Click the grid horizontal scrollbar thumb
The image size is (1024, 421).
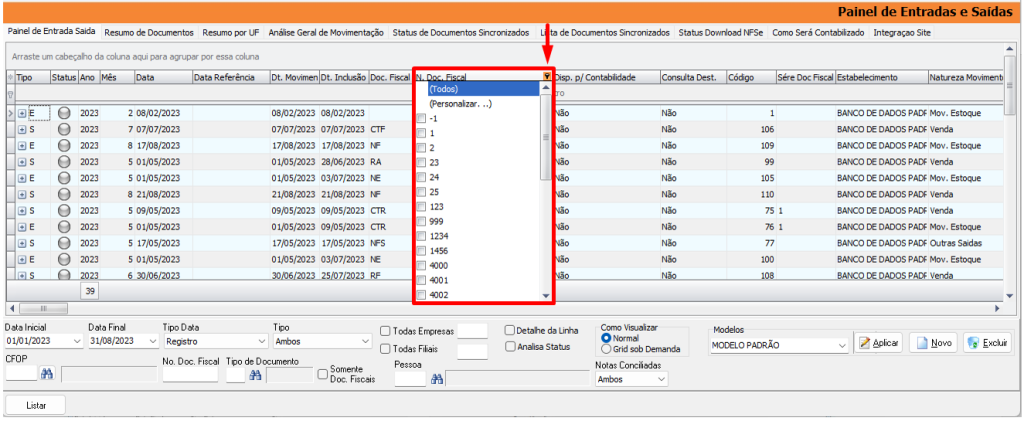coord(43,308)
